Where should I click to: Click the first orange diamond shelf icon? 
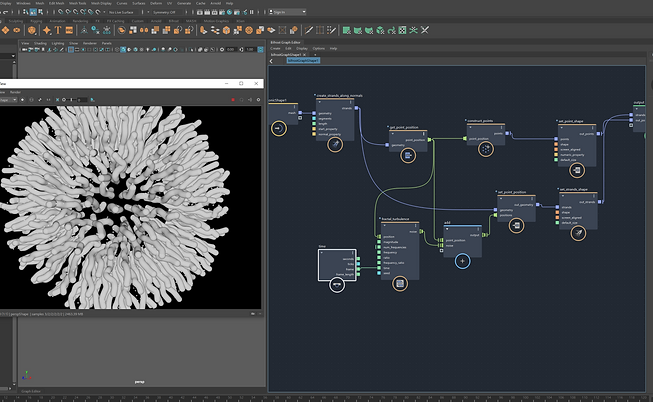(5, 30)
